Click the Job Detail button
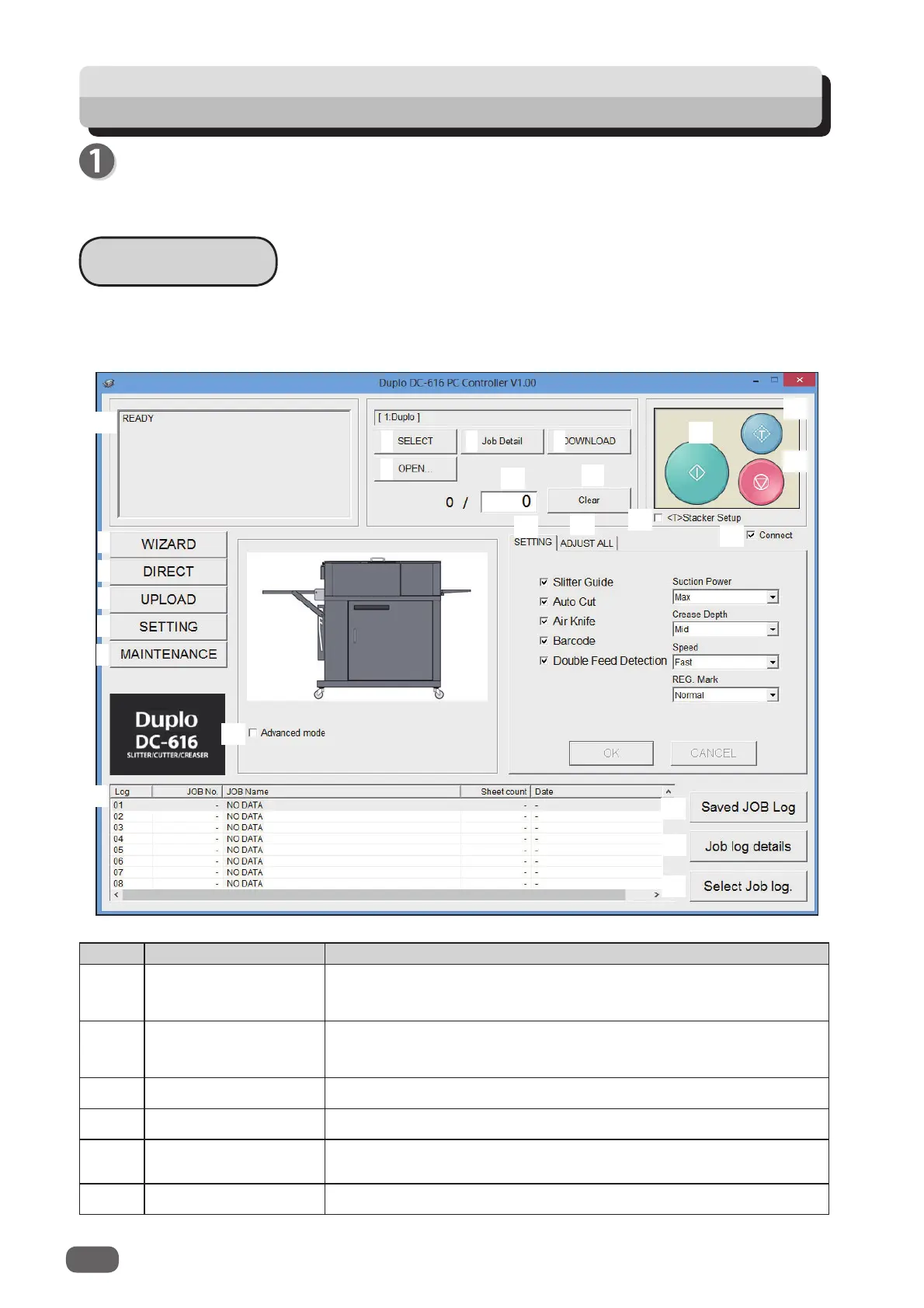 (502, 441)
